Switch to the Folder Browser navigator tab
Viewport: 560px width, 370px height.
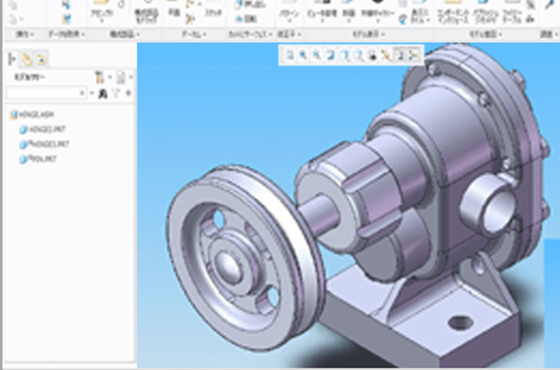(26, 59)
